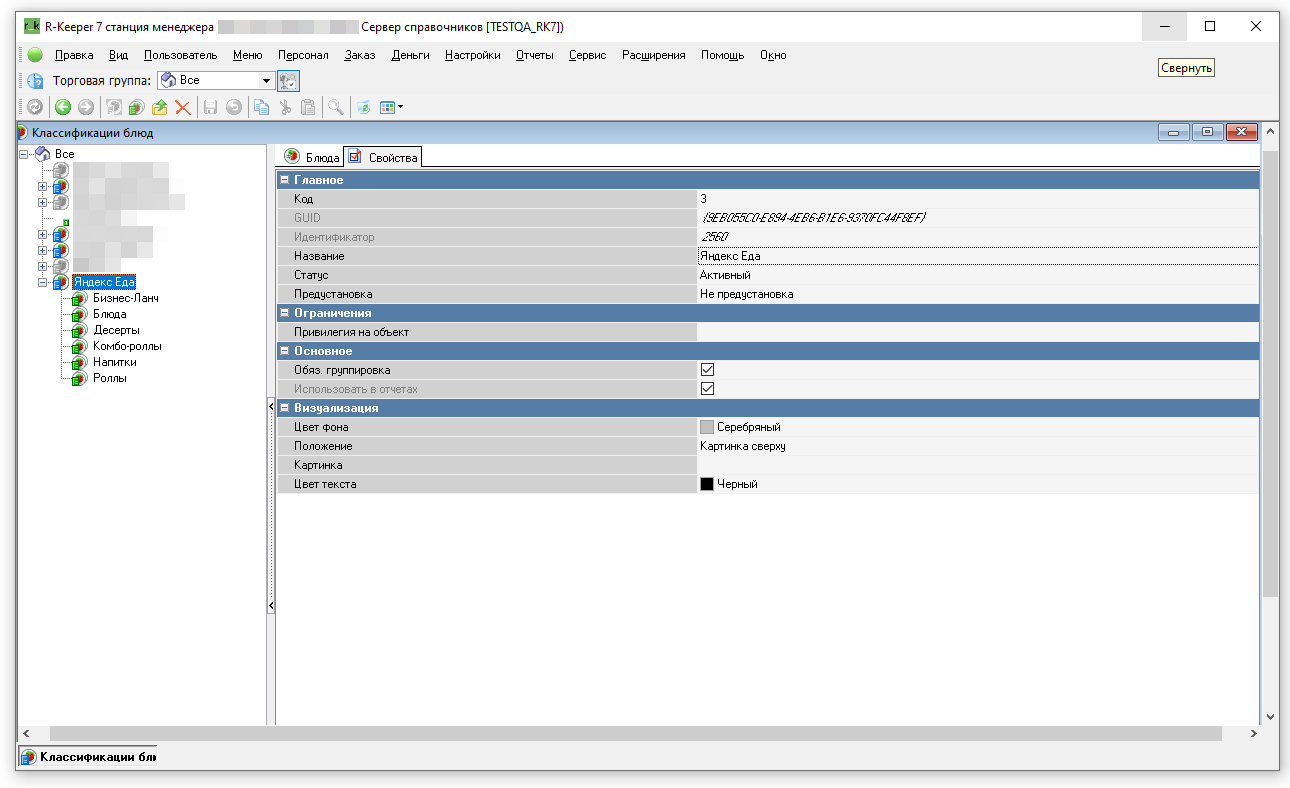Click the Название field with Яндекс Еда
The image size is (1290, 788).
point(976,256)
